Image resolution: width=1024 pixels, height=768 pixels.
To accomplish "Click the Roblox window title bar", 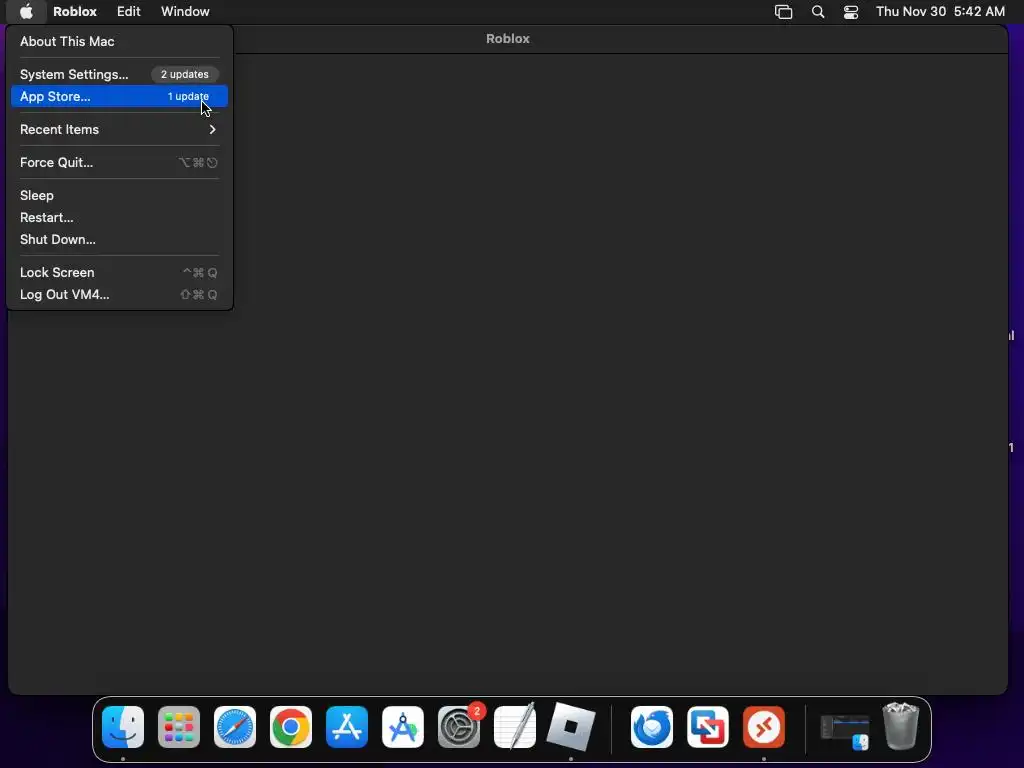I will 507,39.
